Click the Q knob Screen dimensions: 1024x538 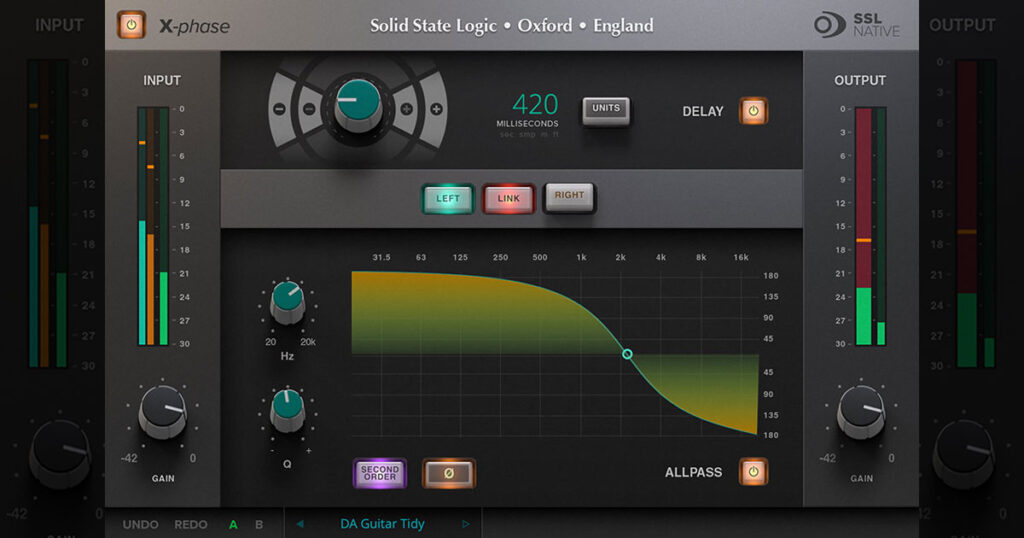pyautogui.click(x=287, y=410)
